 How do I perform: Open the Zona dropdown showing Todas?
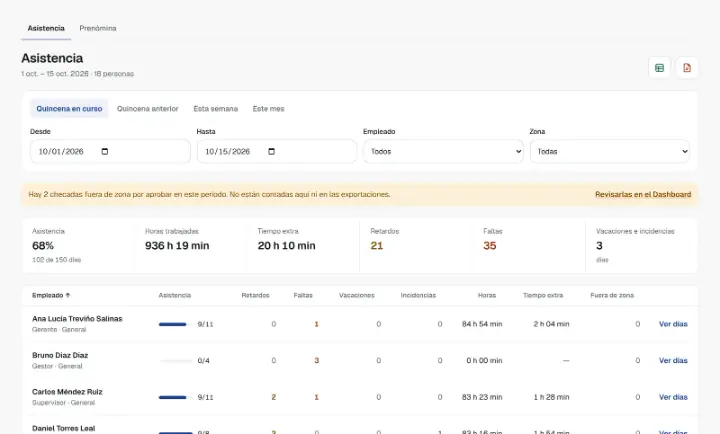pyautogui.click(x=610, y=152)
